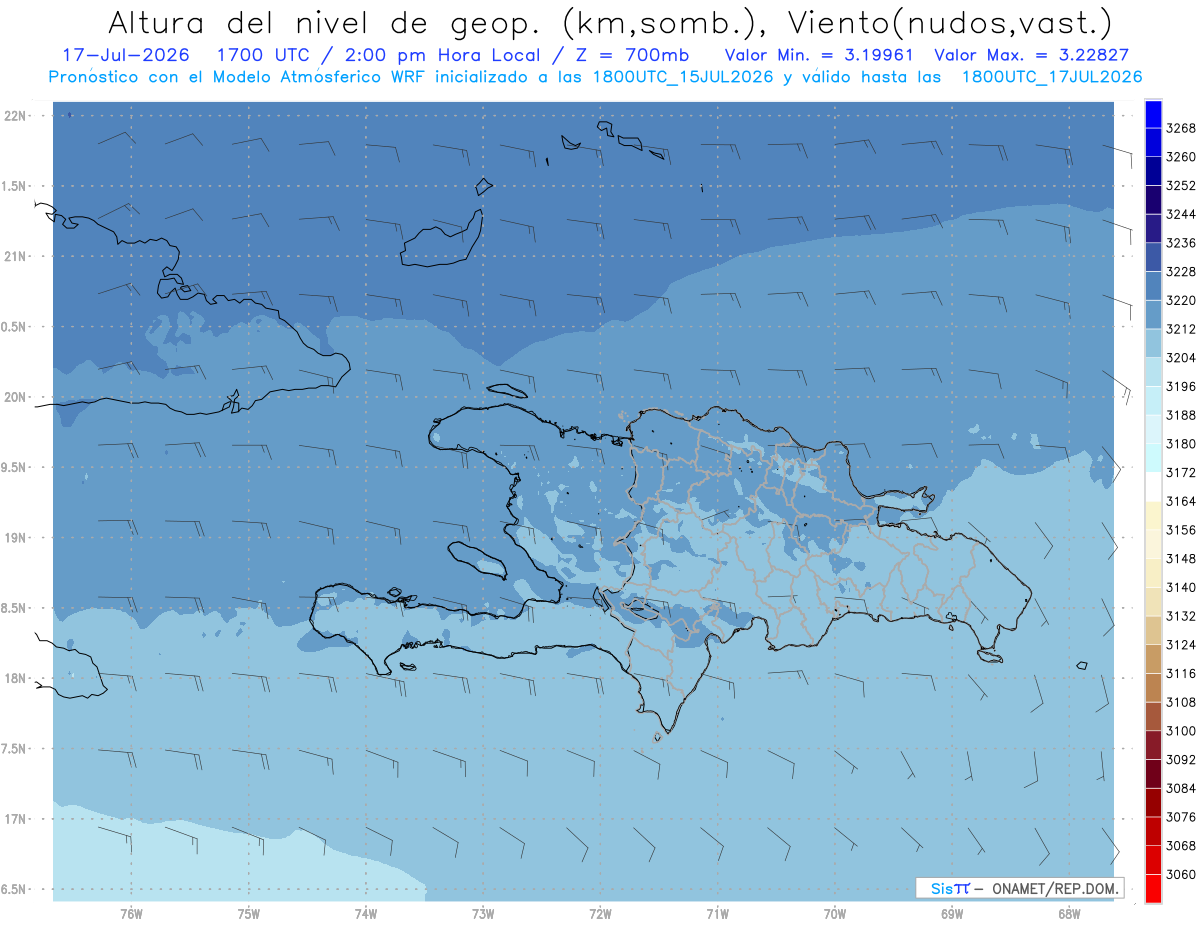Select 'Valor Max. = 3.22827' text
The width and height of the screenshot is (1200, 927).
point(1030,55)
